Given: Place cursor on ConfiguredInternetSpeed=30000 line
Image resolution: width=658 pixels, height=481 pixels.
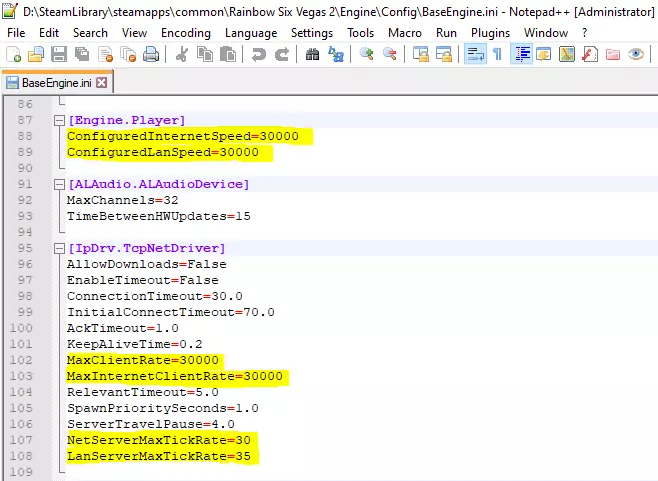Looking at the screenshot, I should click(183, 136).
